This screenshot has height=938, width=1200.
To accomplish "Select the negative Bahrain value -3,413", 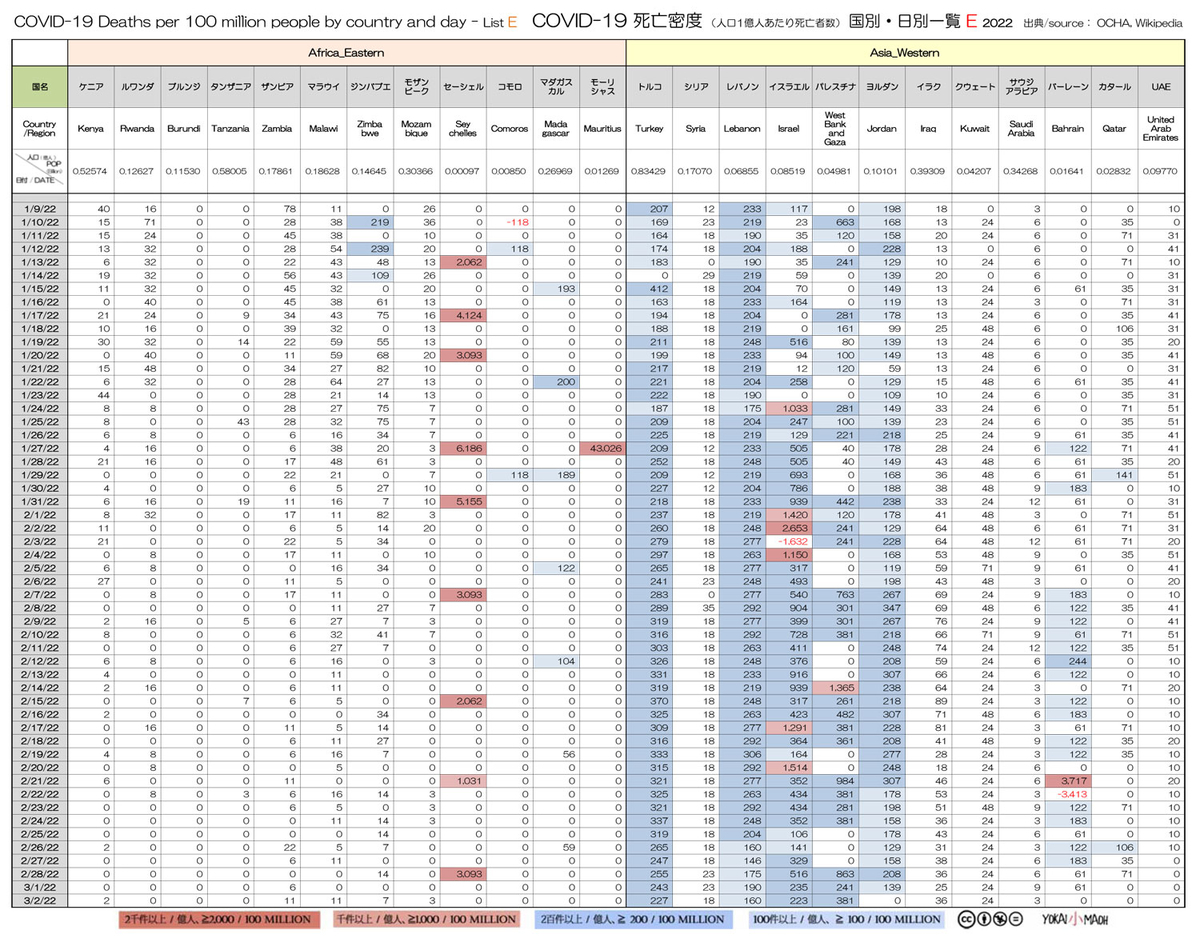I will tap(1068, 792).
